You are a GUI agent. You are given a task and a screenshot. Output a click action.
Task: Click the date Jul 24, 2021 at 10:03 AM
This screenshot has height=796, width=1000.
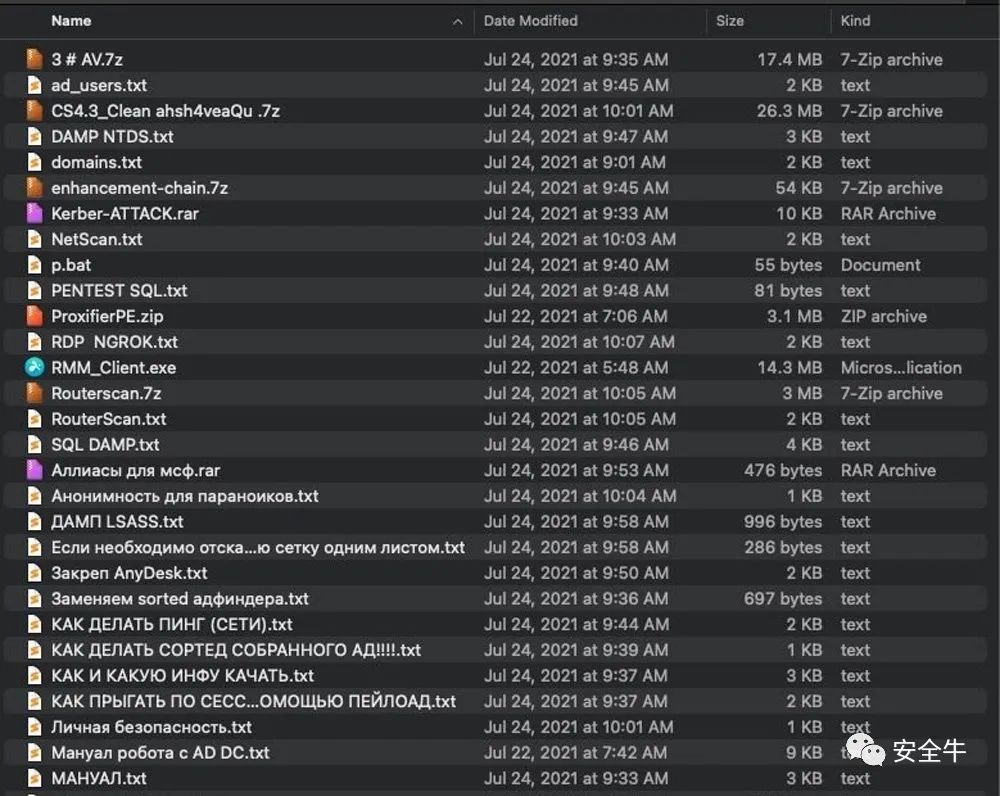[580, 239]
